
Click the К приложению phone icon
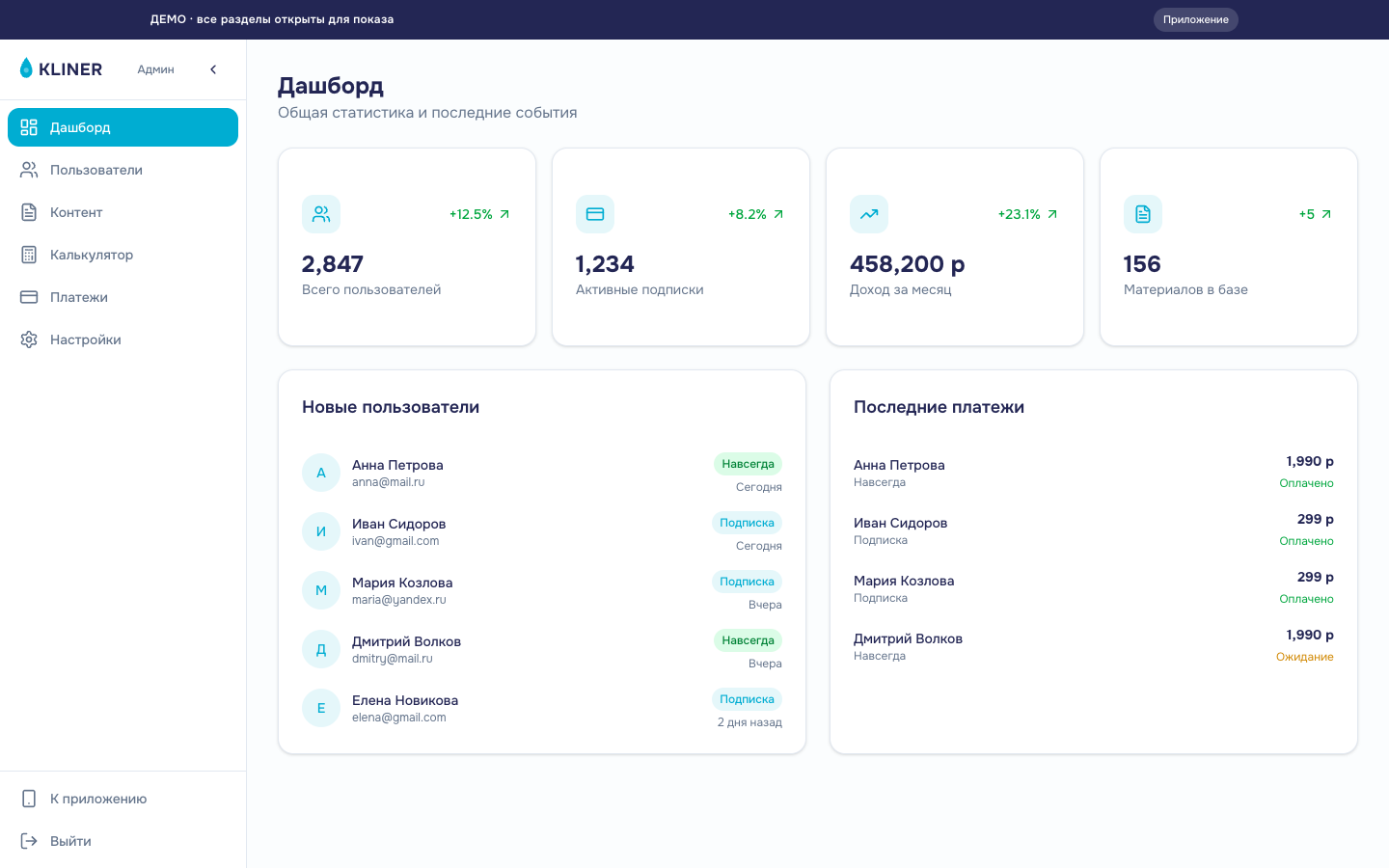point(29,799)
